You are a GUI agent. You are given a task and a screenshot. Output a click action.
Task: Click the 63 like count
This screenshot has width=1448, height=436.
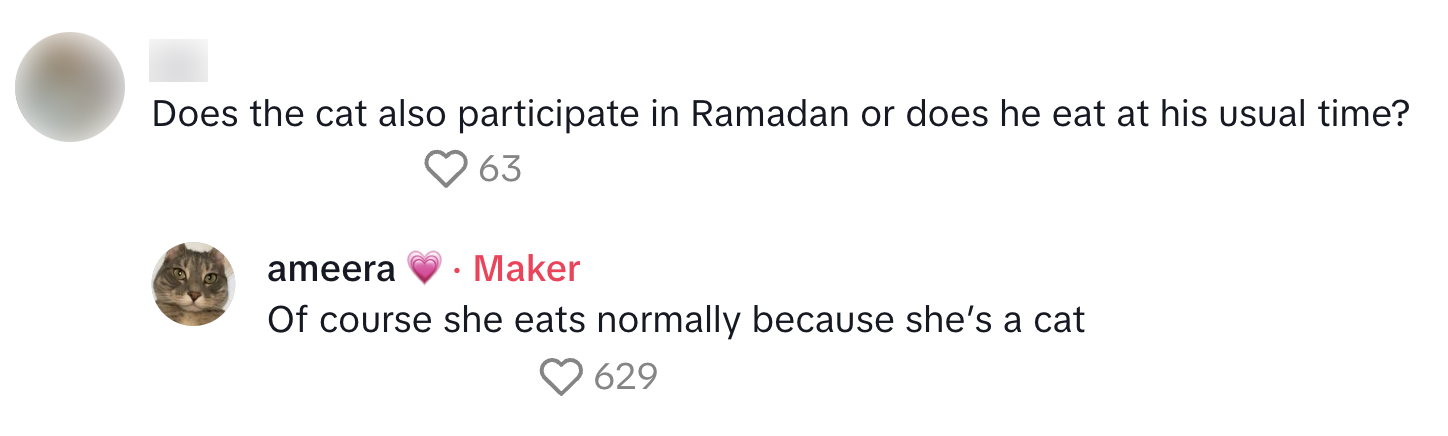pos(500,169)
